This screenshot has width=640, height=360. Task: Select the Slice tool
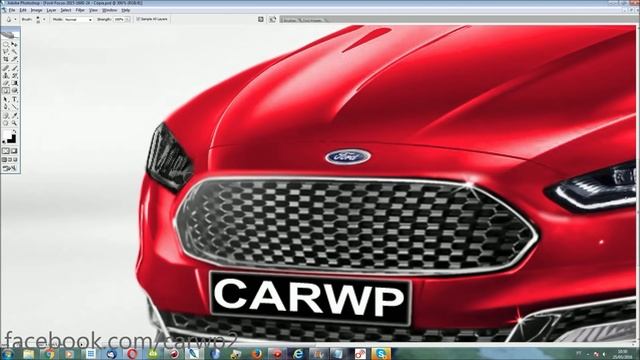[15, 59]
